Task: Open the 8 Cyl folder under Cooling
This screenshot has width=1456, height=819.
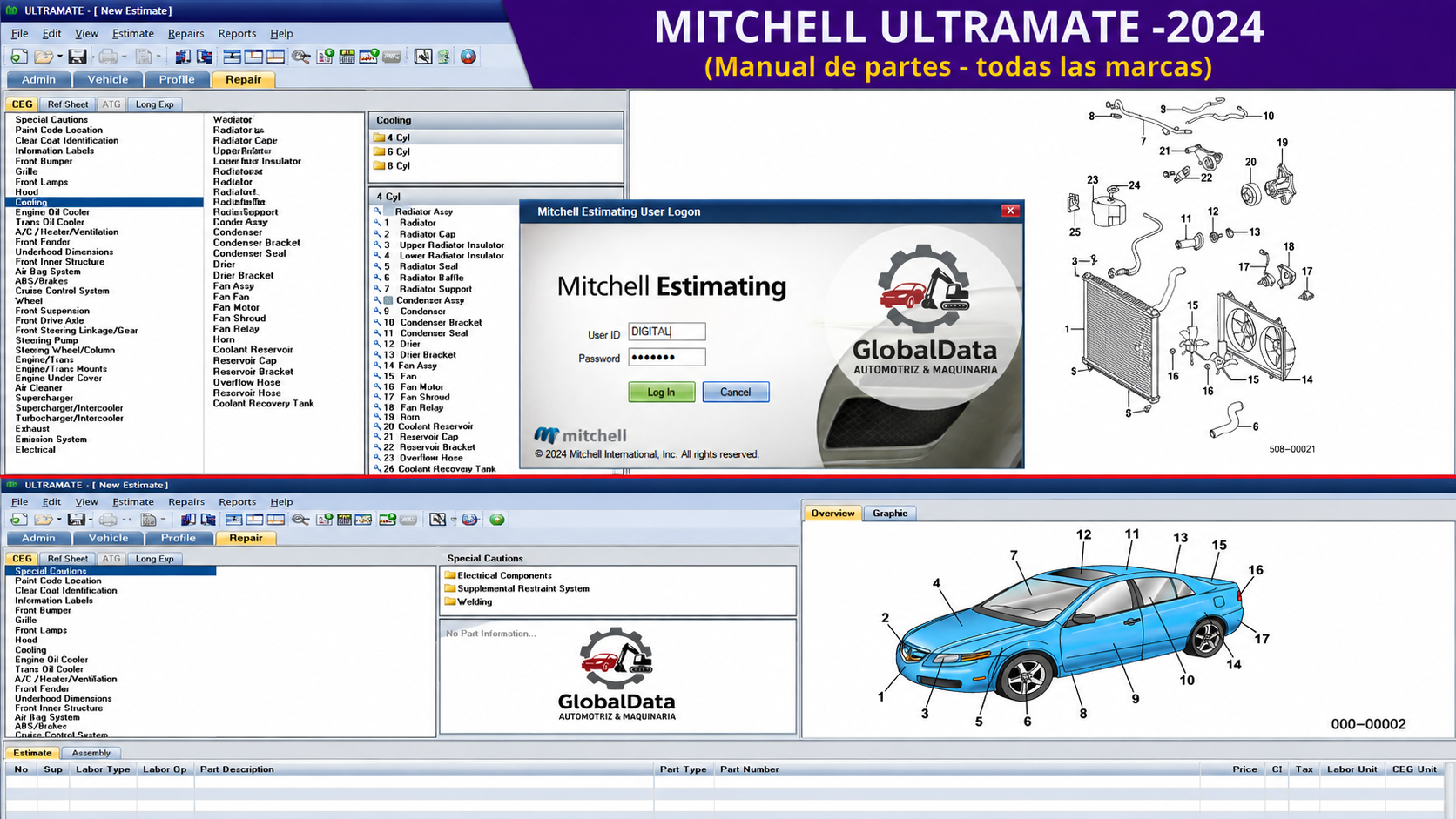Action: click(x=392, y=165)
